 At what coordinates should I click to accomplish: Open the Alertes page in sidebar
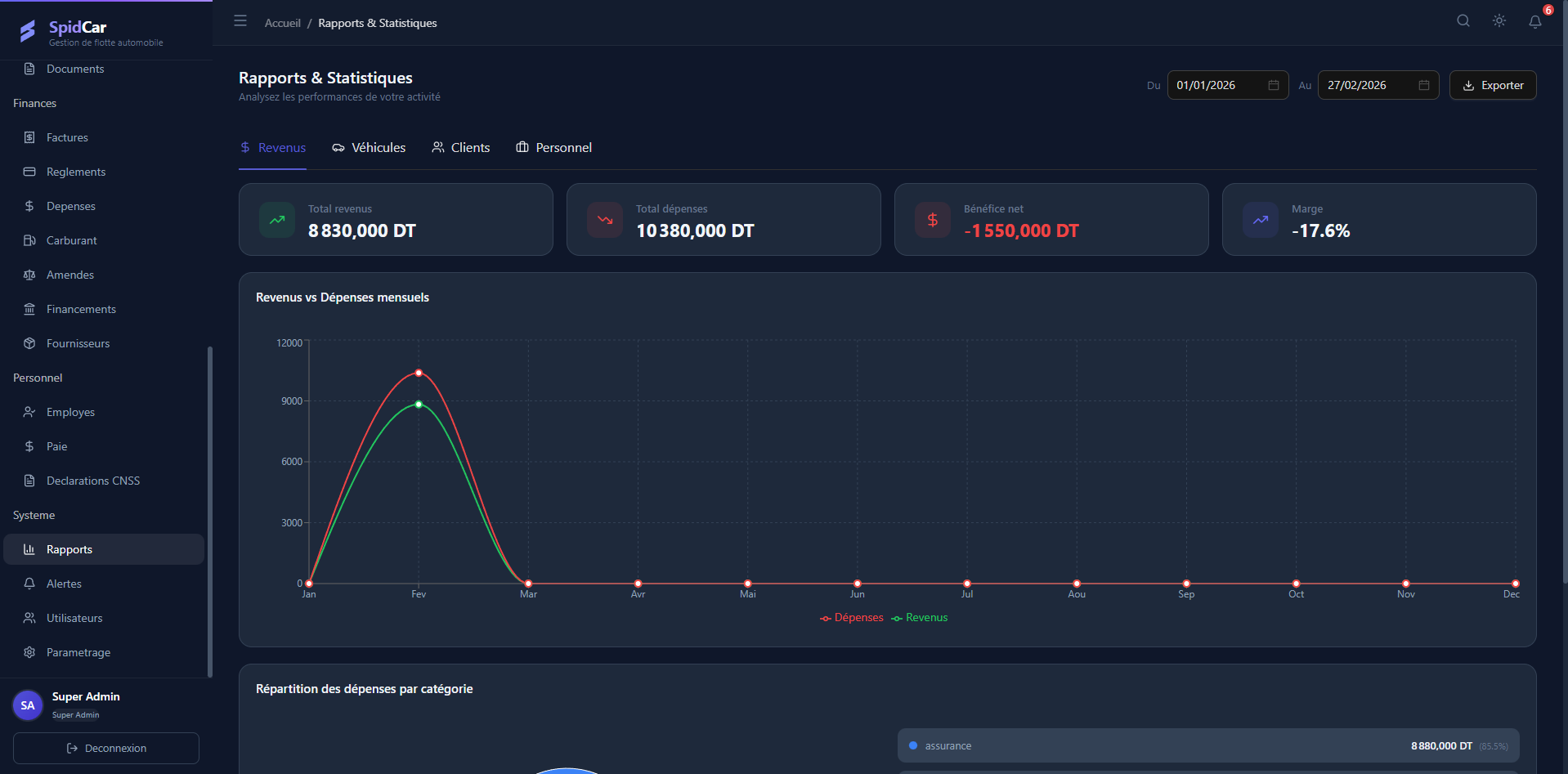tap(64, 584)
